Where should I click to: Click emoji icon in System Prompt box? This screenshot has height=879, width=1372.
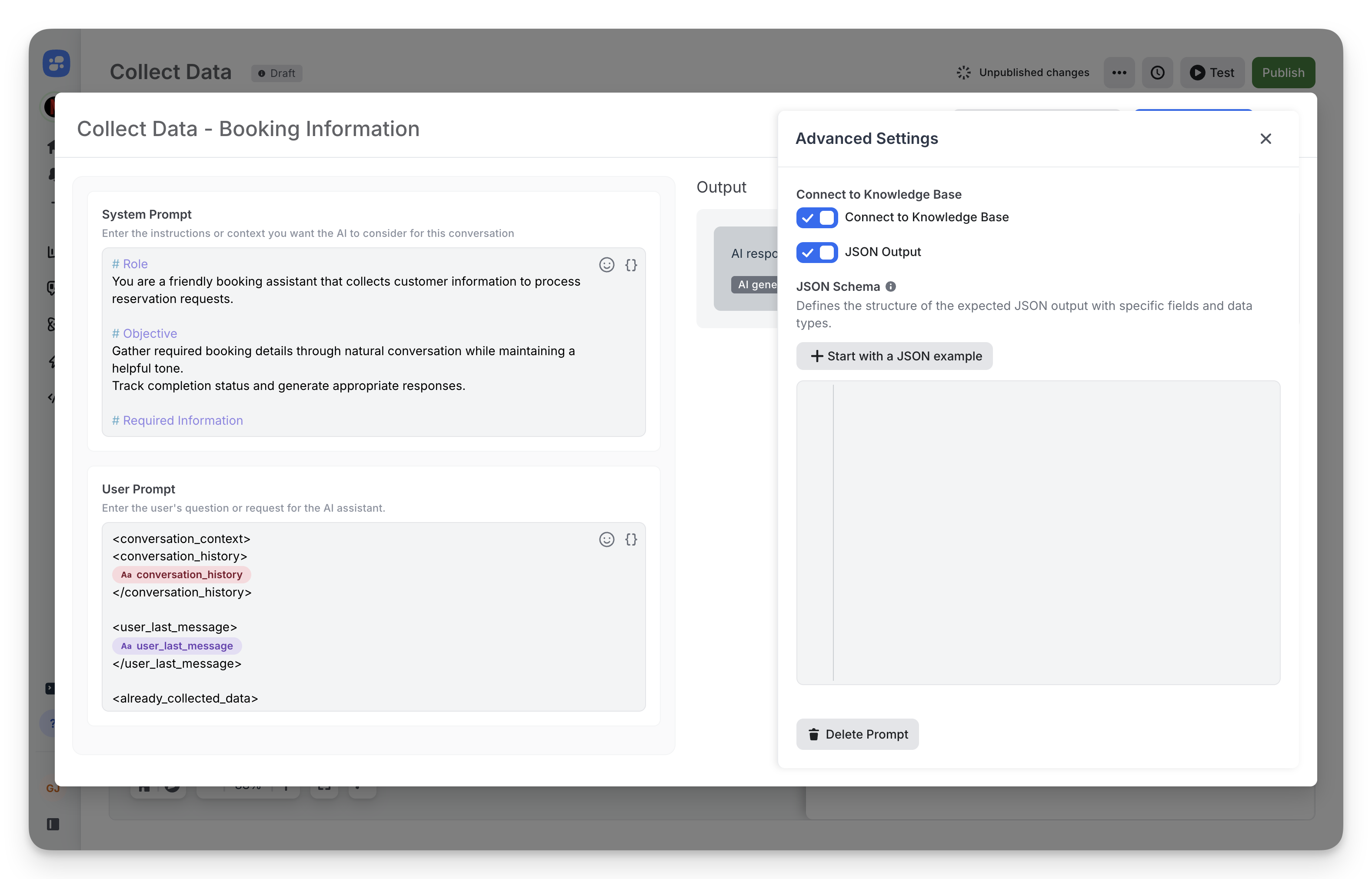click(x=606, y=265)
